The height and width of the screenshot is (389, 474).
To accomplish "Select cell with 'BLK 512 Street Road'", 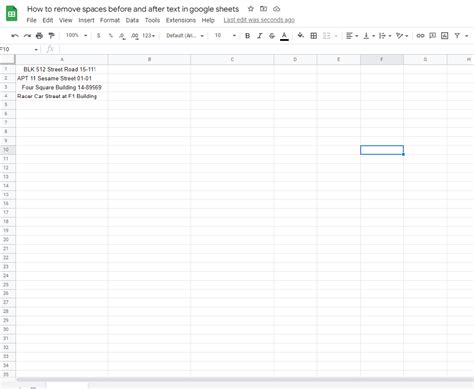I will 62,69.
